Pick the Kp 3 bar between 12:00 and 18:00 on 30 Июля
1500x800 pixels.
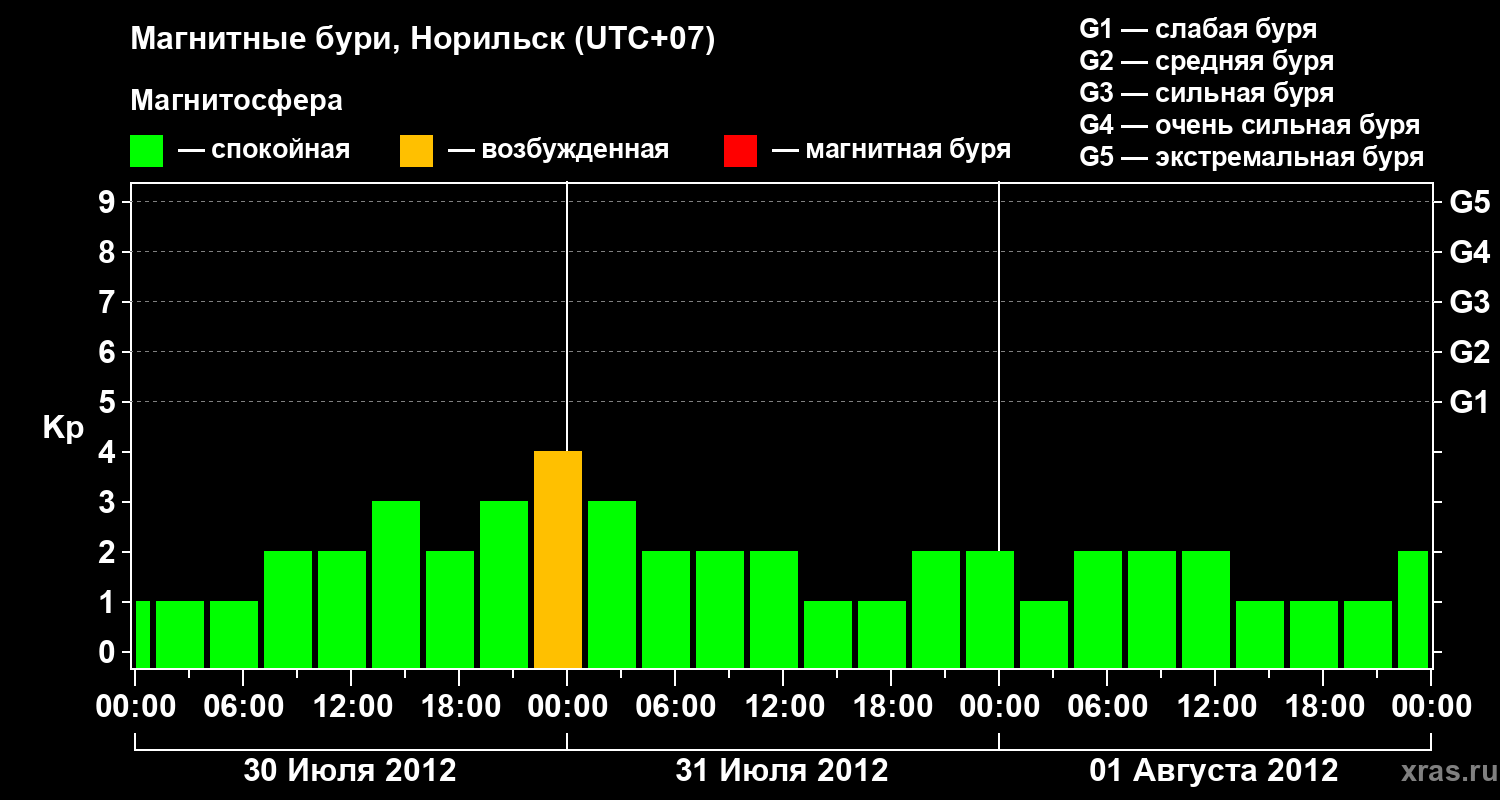[396, 585]
